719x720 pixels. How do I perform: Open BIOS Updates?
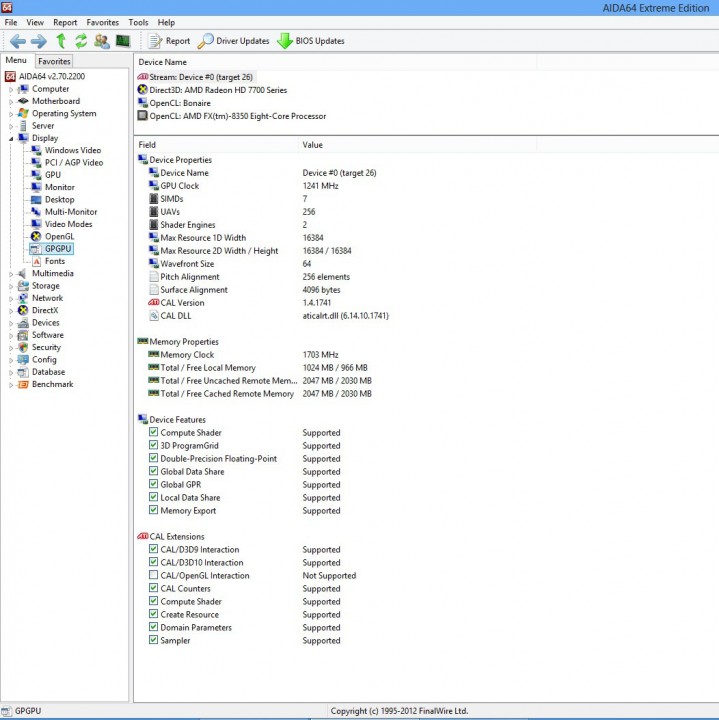coord(310,41)
